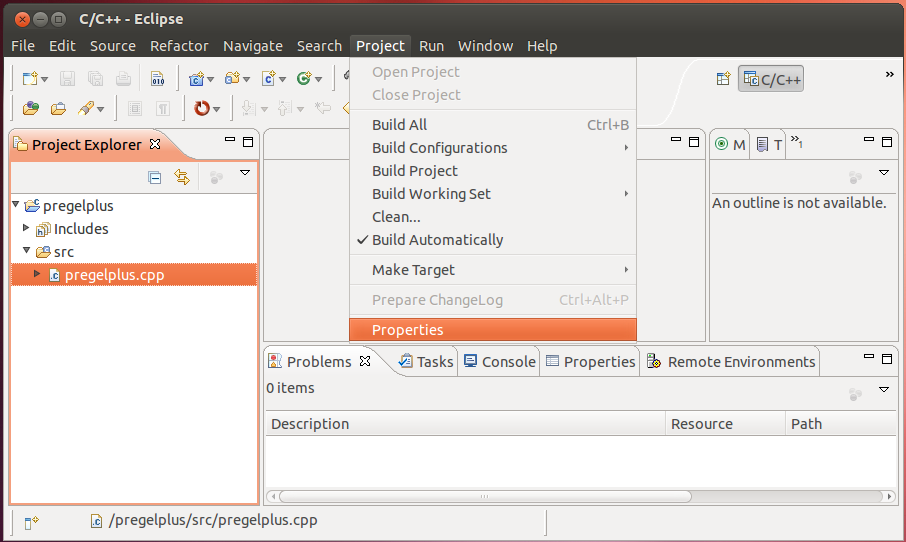Click the New wizard toolbar icon
This screenshot has height=542, width=906.
[29, 78]
